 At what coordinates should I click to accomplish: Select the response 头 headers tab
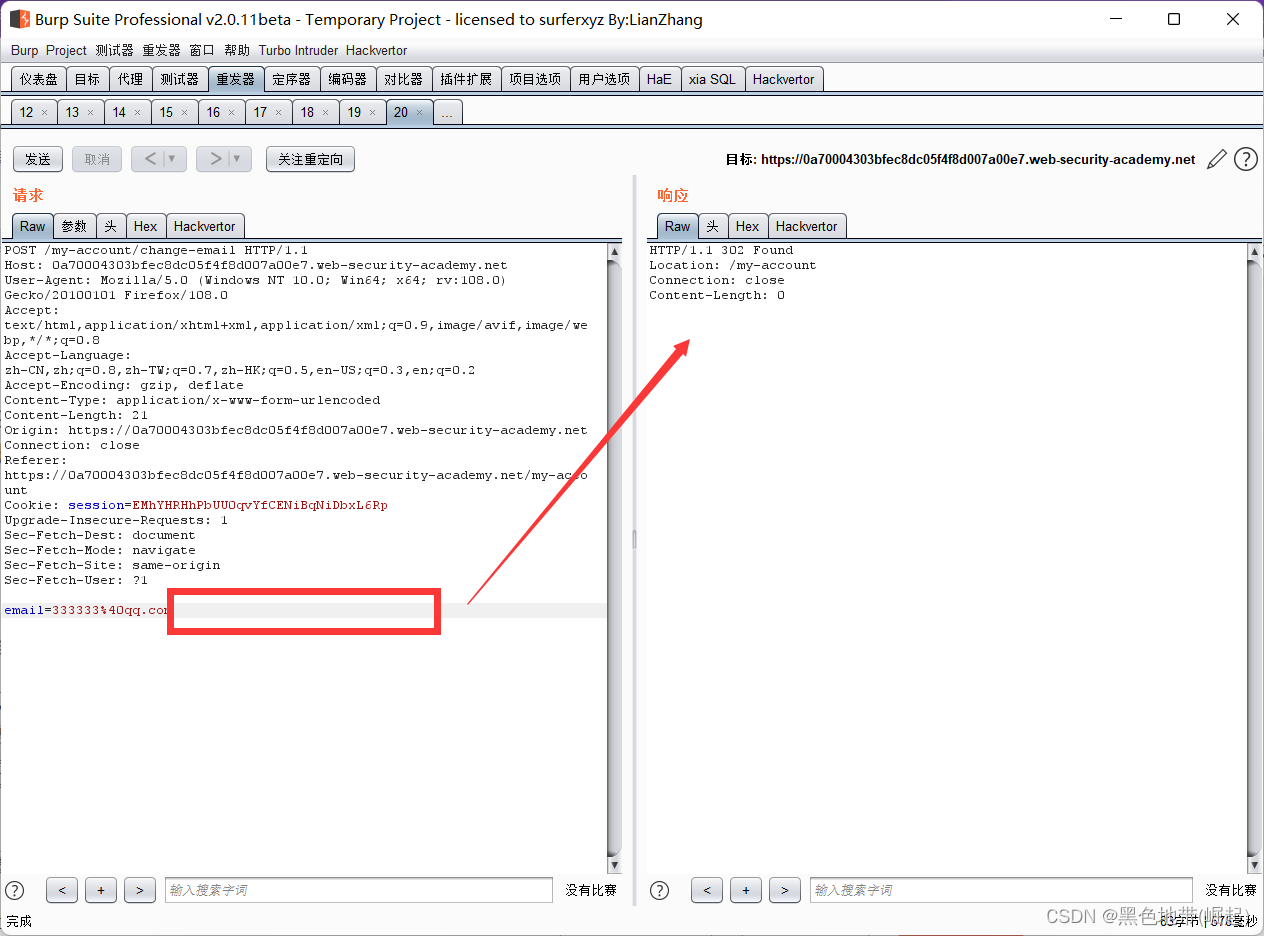713,226
